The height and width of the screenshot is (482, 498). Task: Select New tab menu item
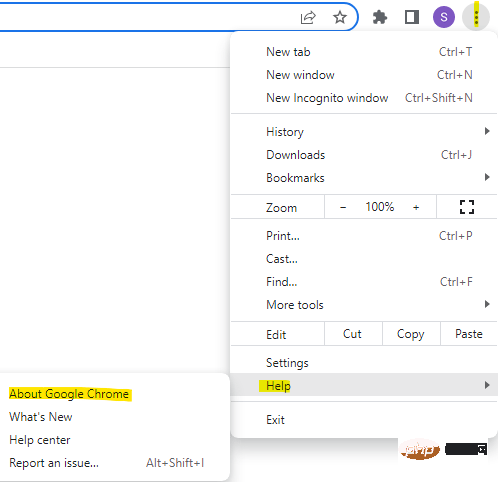coord(364,52)
